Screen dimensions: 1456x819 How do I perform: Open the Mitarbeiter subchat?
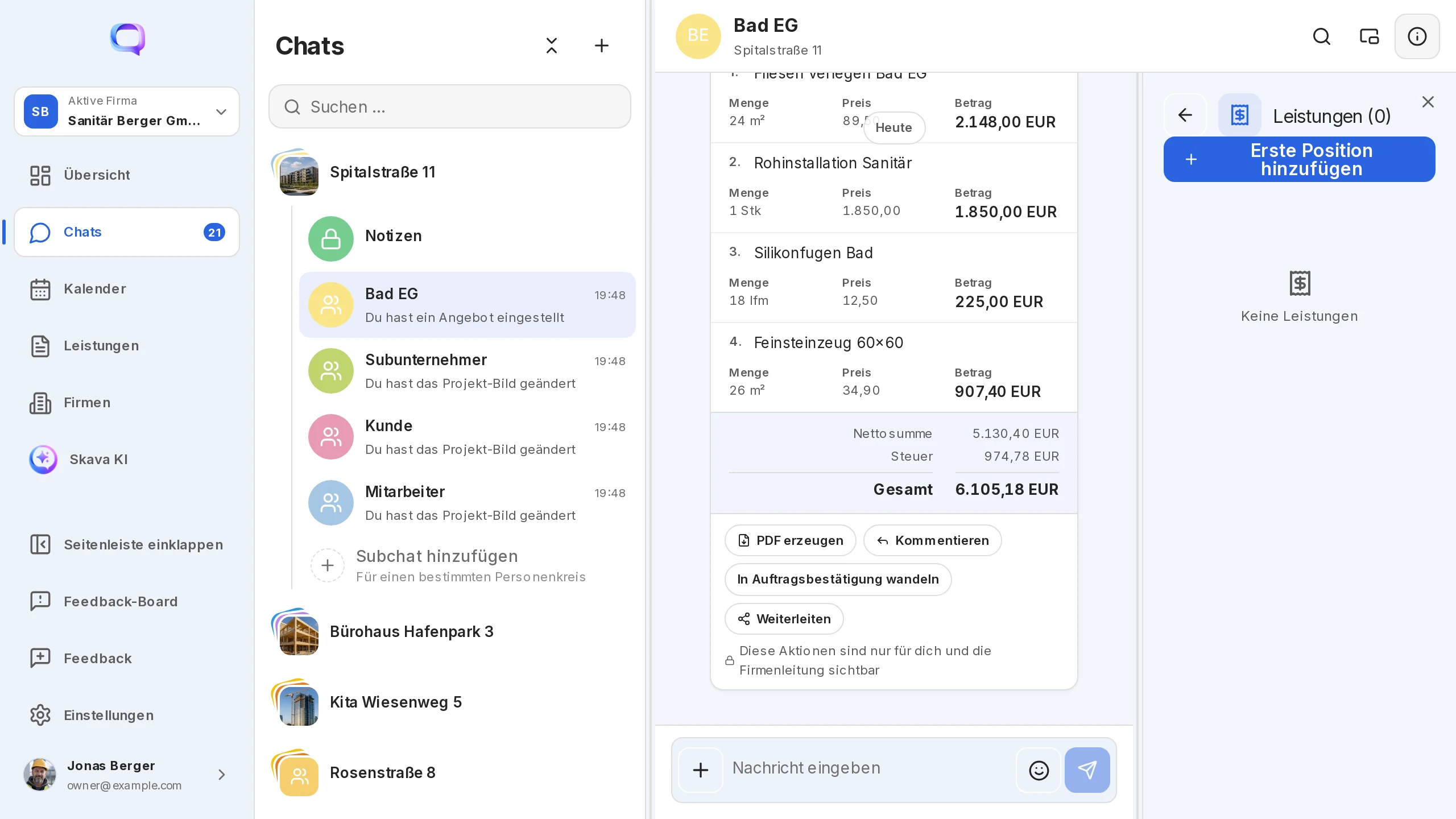[x=467, y=502]
